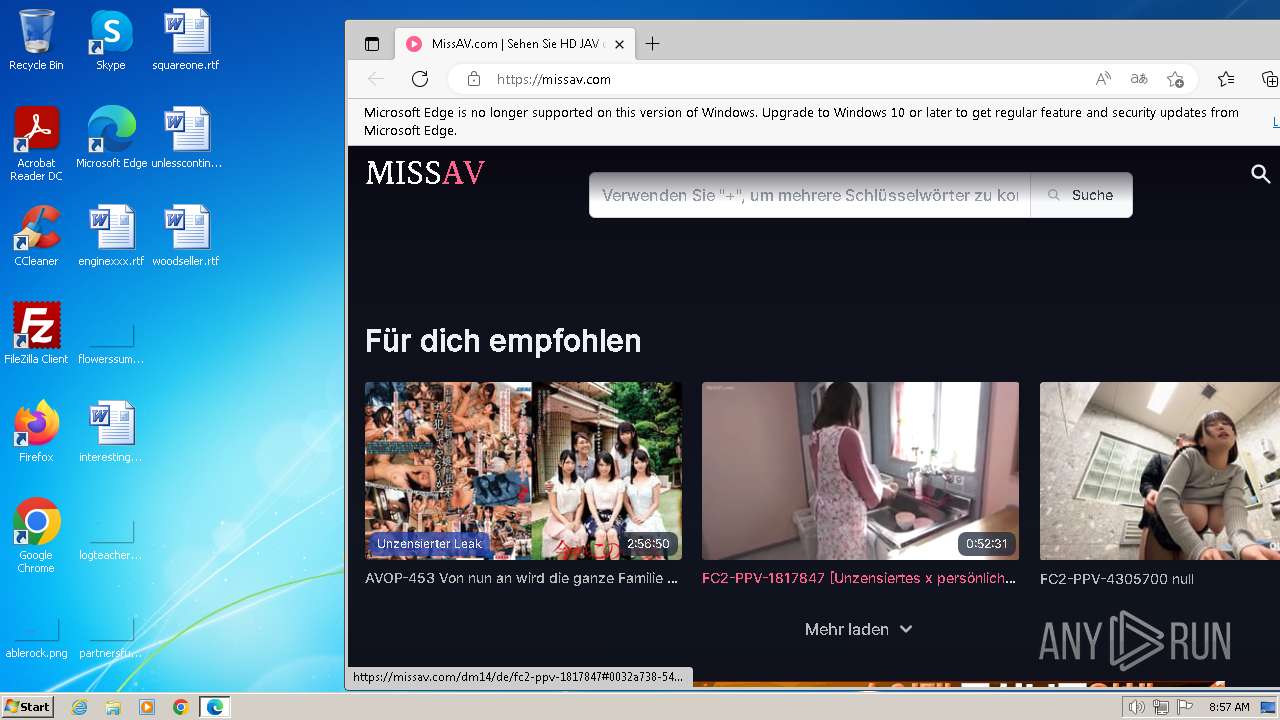The width and height of the screenshot is (1280, 720).
Task: Open the AVOP-453 video title link
Action: [x=522, y=578]
